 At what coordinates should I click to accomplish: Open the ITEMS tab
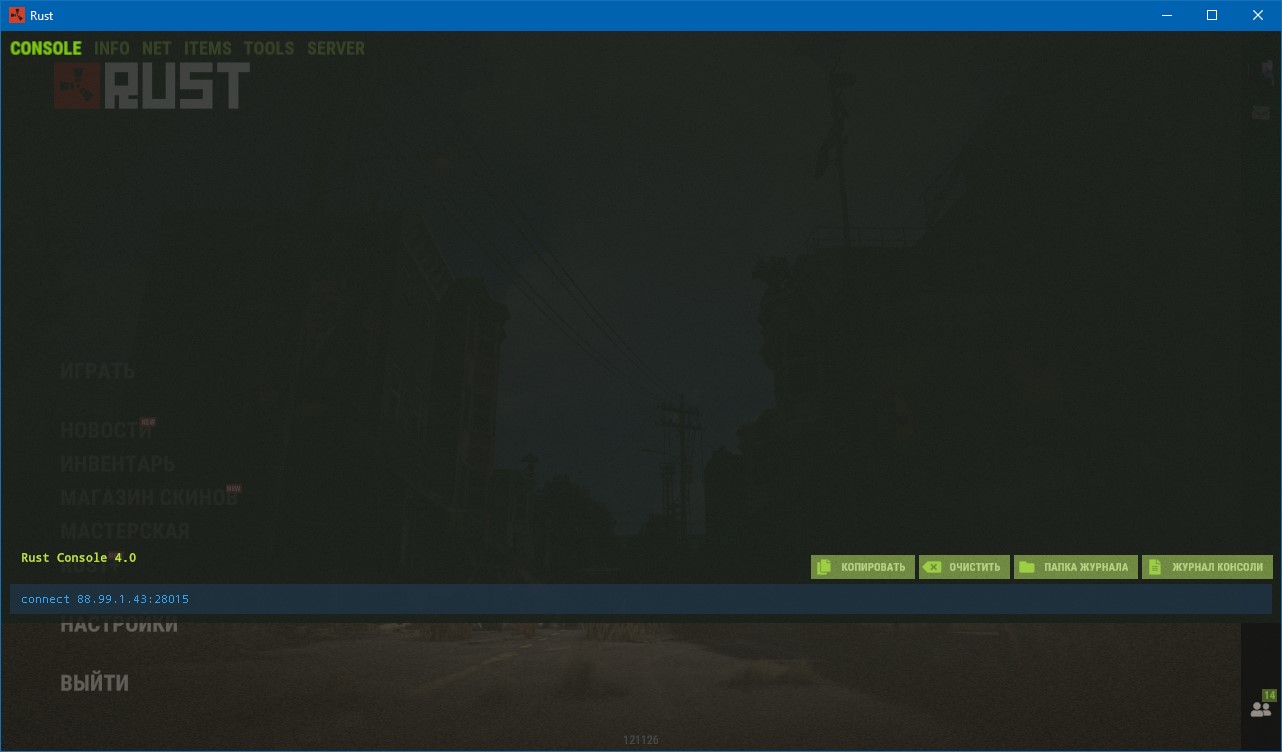(208, 48)
